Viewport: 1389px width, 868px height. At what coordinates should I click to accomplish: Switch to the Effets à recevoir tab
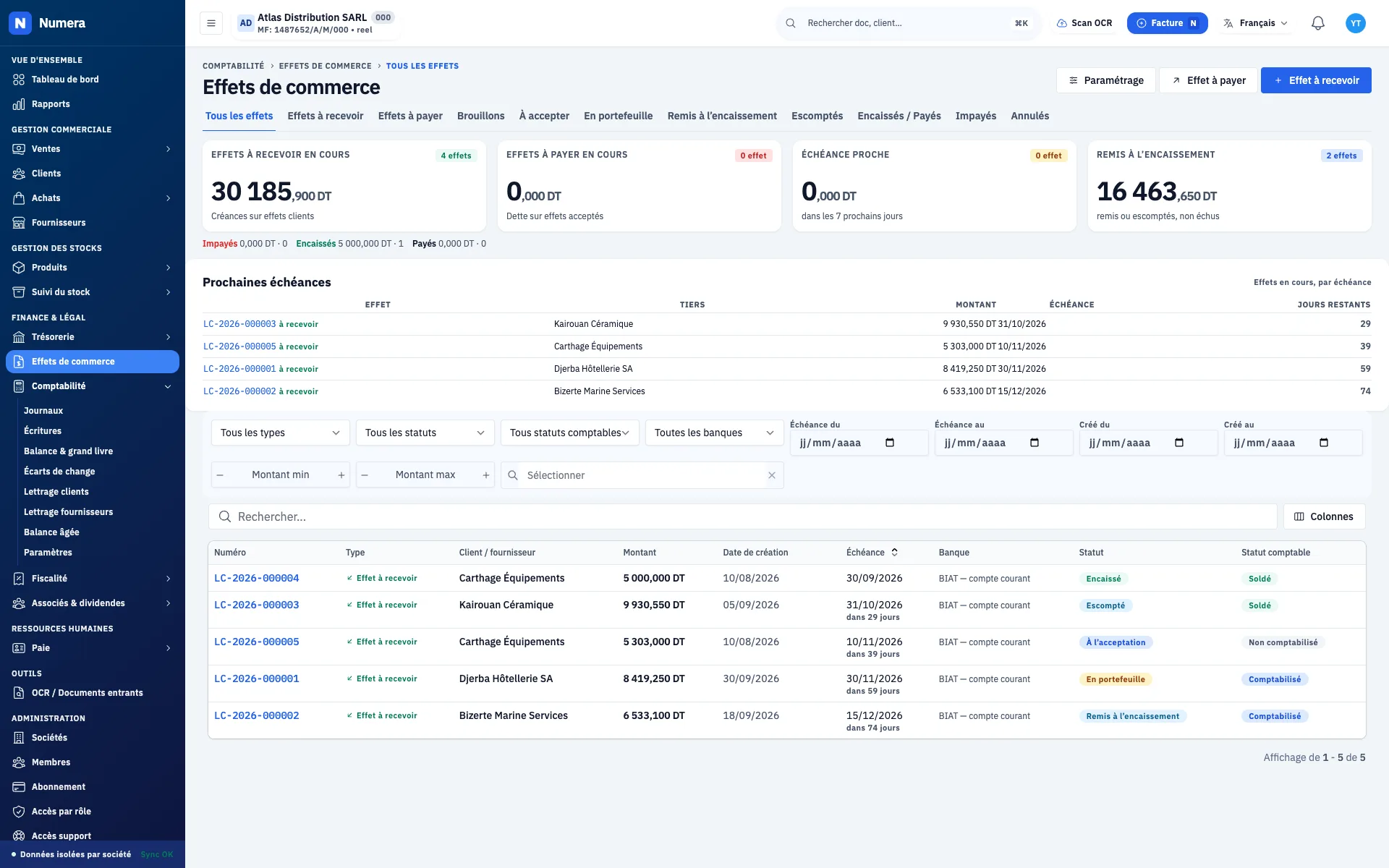tap(326, 116)
